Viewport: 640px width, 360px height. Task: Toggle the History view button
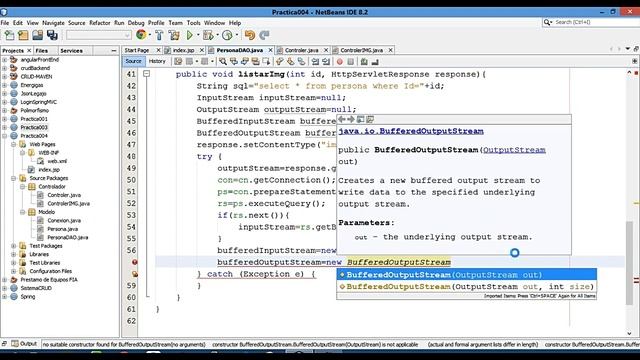point(157,61)
